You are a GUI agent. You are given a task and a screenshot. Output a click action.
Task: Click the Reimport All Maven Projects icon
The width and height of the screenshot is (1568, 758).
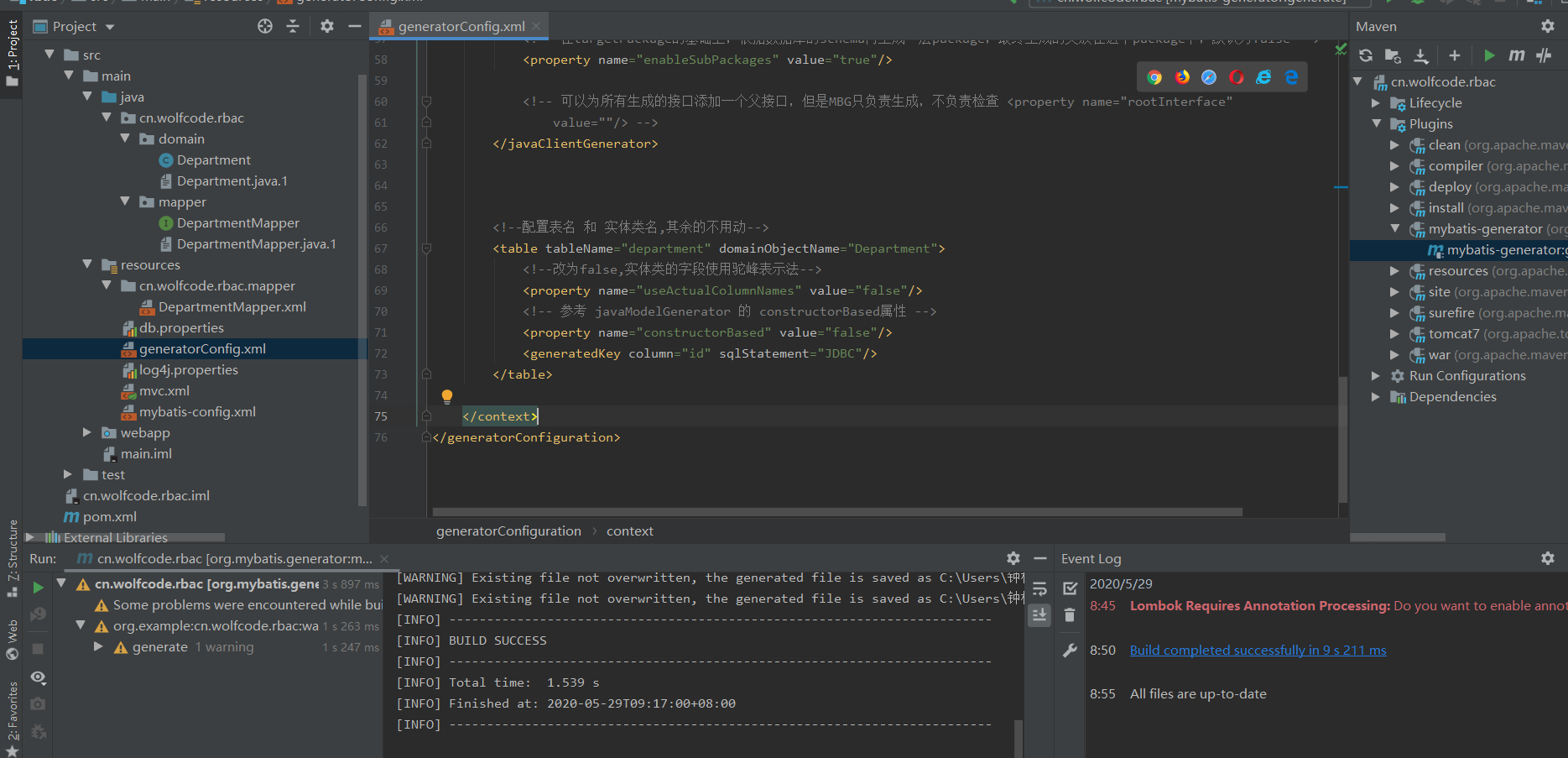[1366, 55]
